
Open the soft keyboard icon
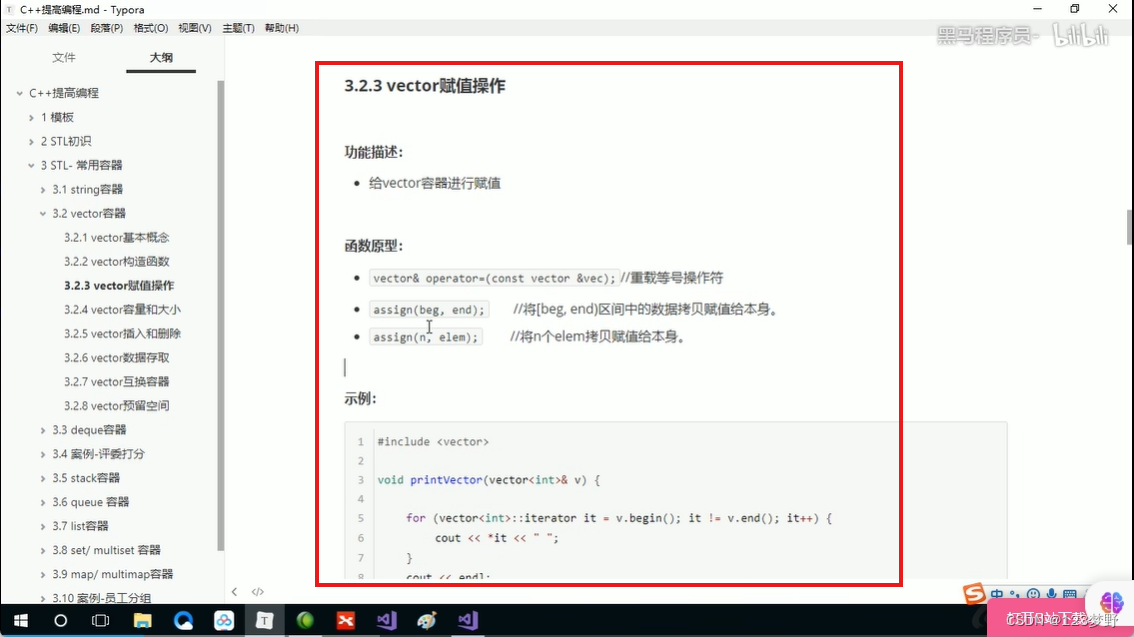coord(1070,594)
